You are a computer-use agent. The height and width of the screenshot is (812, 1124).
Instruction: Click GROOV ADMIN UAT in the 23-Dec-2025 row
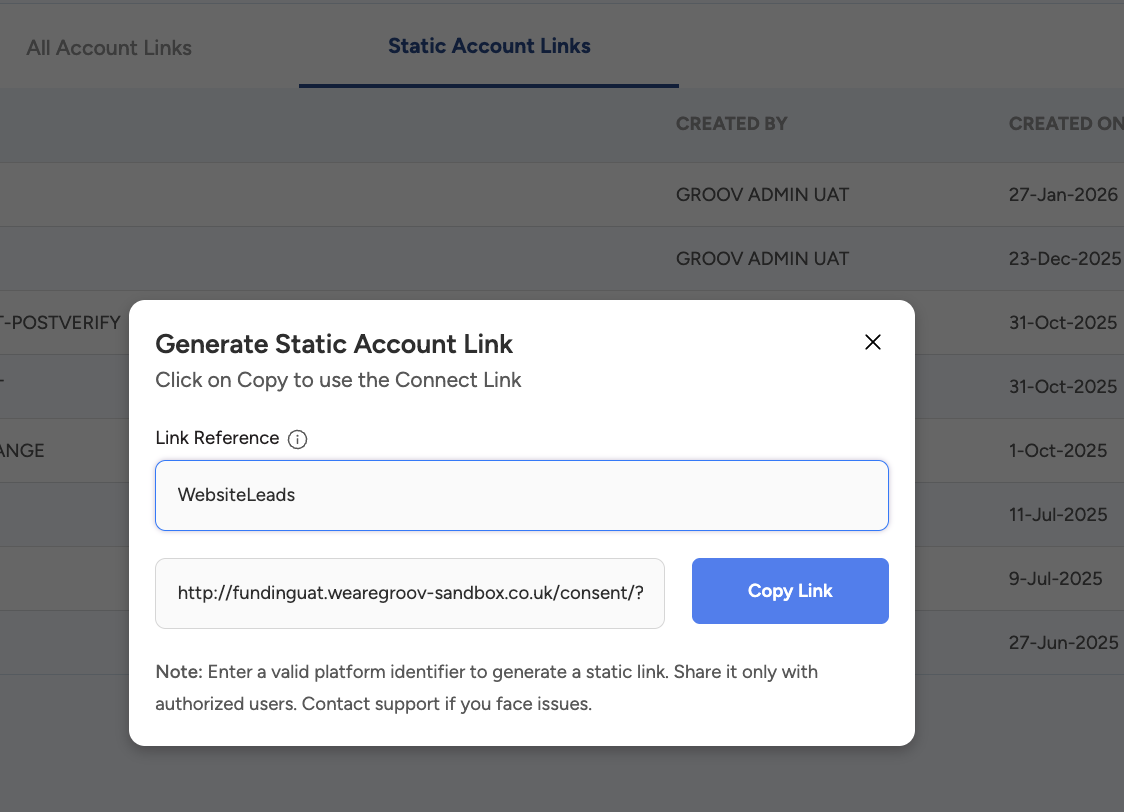[x=762, y=258]
